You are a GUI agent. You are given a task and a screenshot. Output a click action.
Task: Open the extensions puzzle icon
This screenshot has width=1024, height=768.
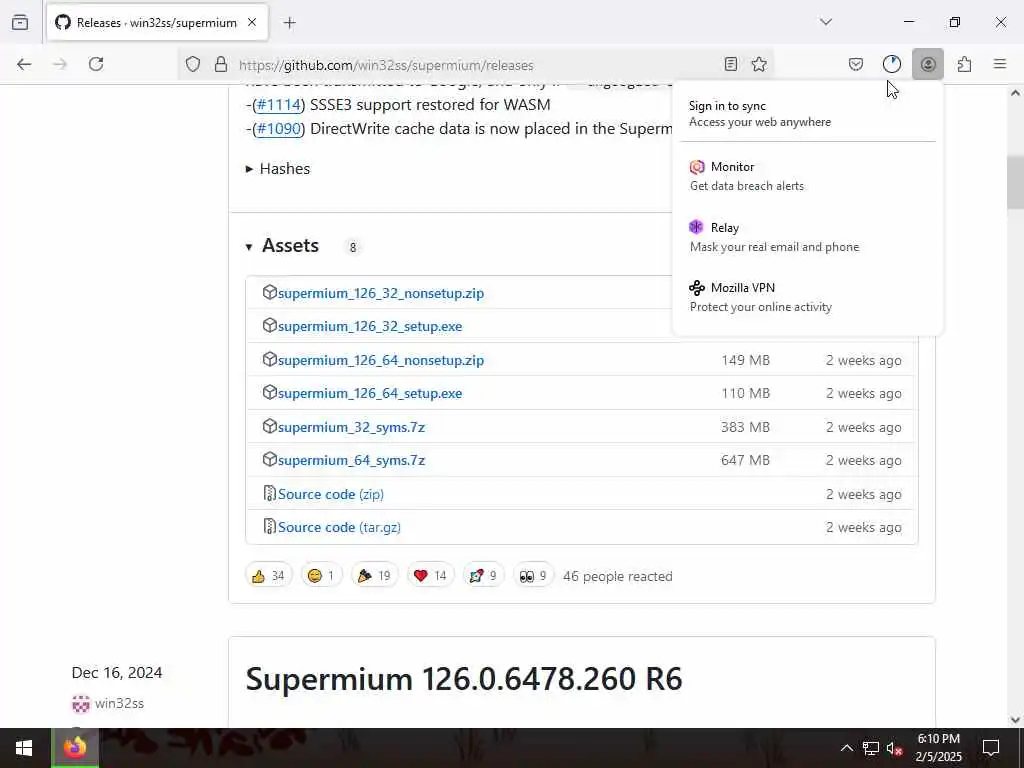pos(964,64)
